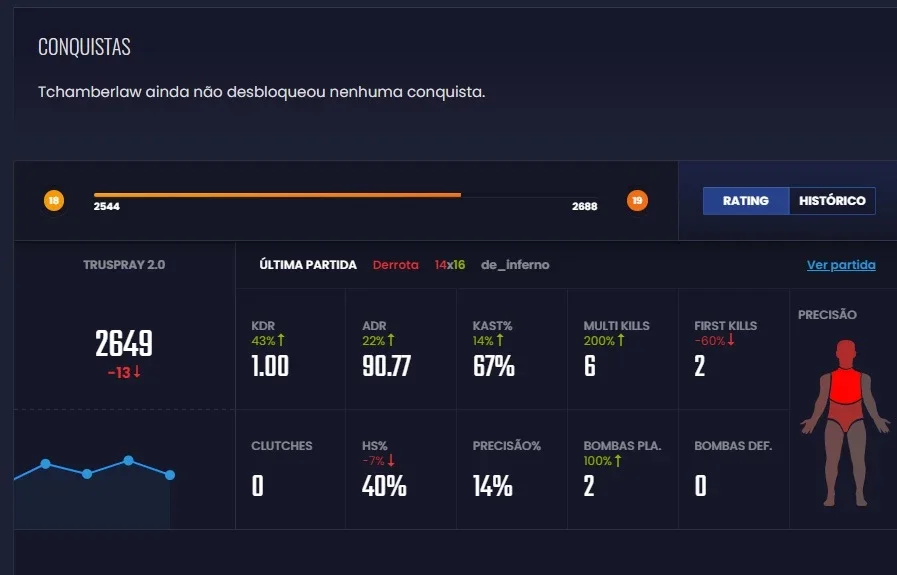Click the MULTI KILLS 200% up change

(604, 340)
